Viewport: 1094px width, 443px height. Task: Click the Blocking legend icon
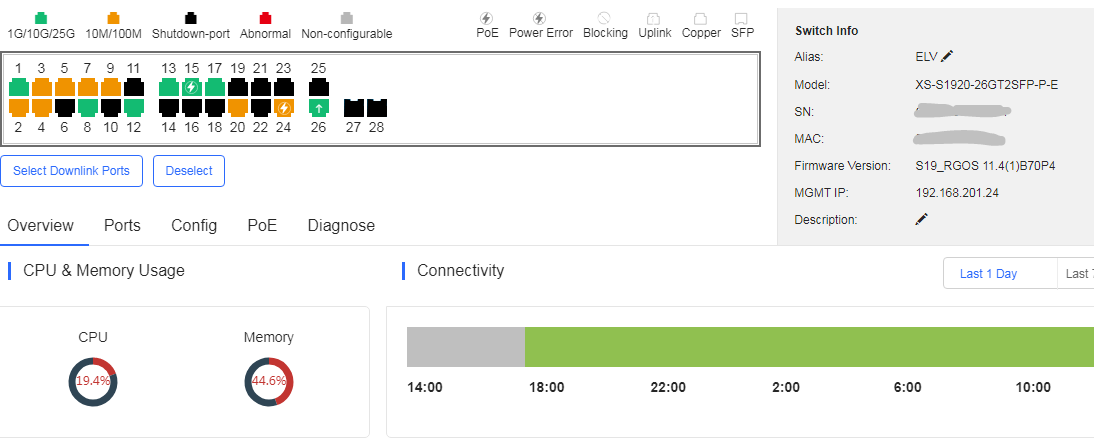tap(604, 18)
